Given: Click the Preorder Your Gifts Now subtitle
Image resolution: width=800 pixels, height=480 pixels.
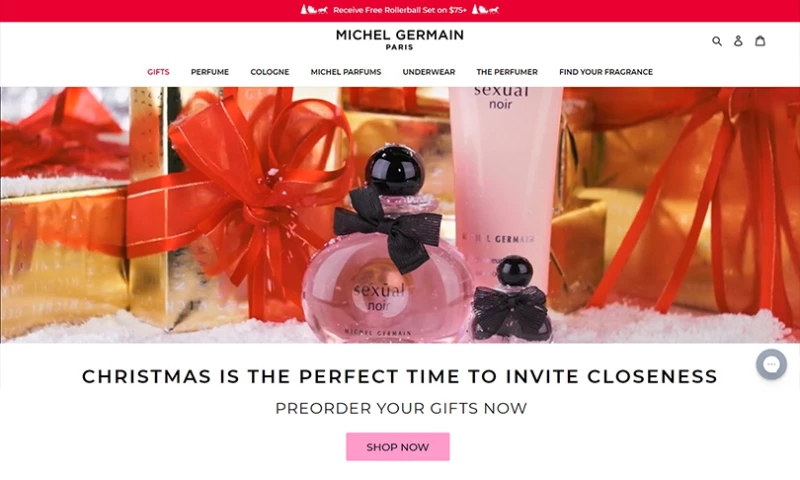Looking at the screenshot, I should coord(401,408).
